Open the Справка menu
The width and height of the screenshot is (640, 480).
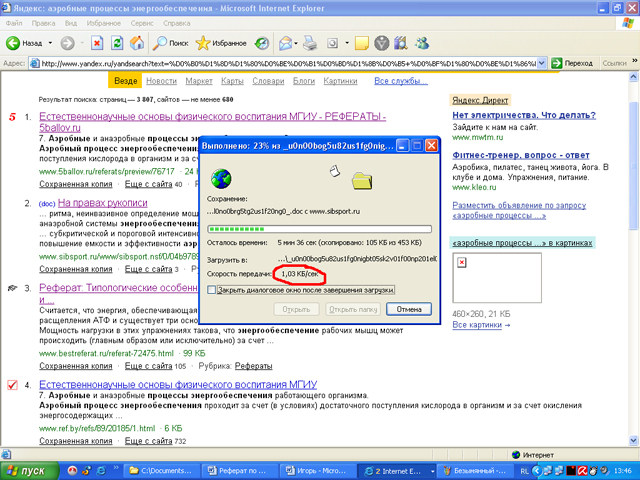point(177,23)
